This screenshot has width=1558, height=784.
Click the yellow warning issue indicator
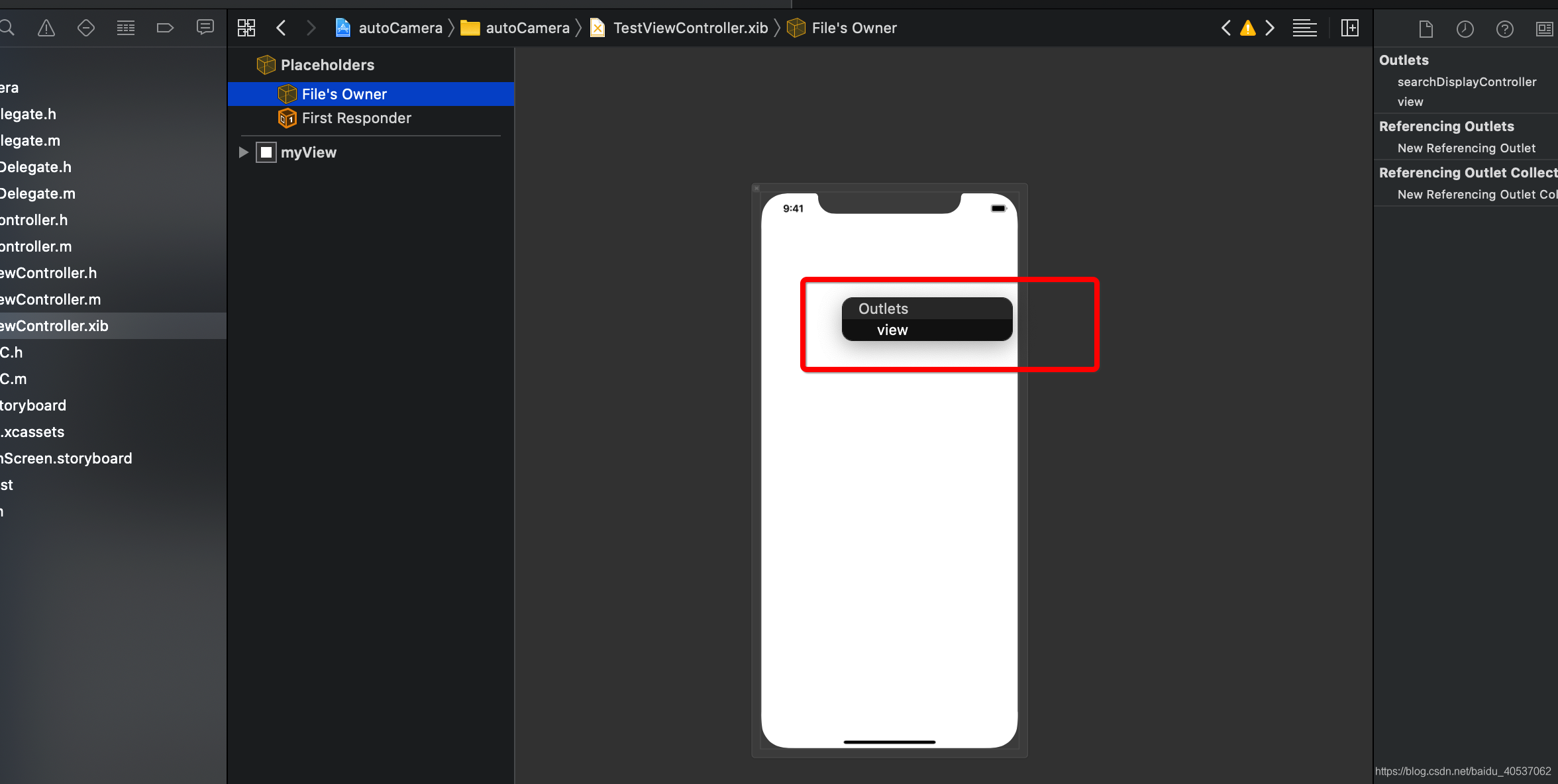[x=1248, y=28]
